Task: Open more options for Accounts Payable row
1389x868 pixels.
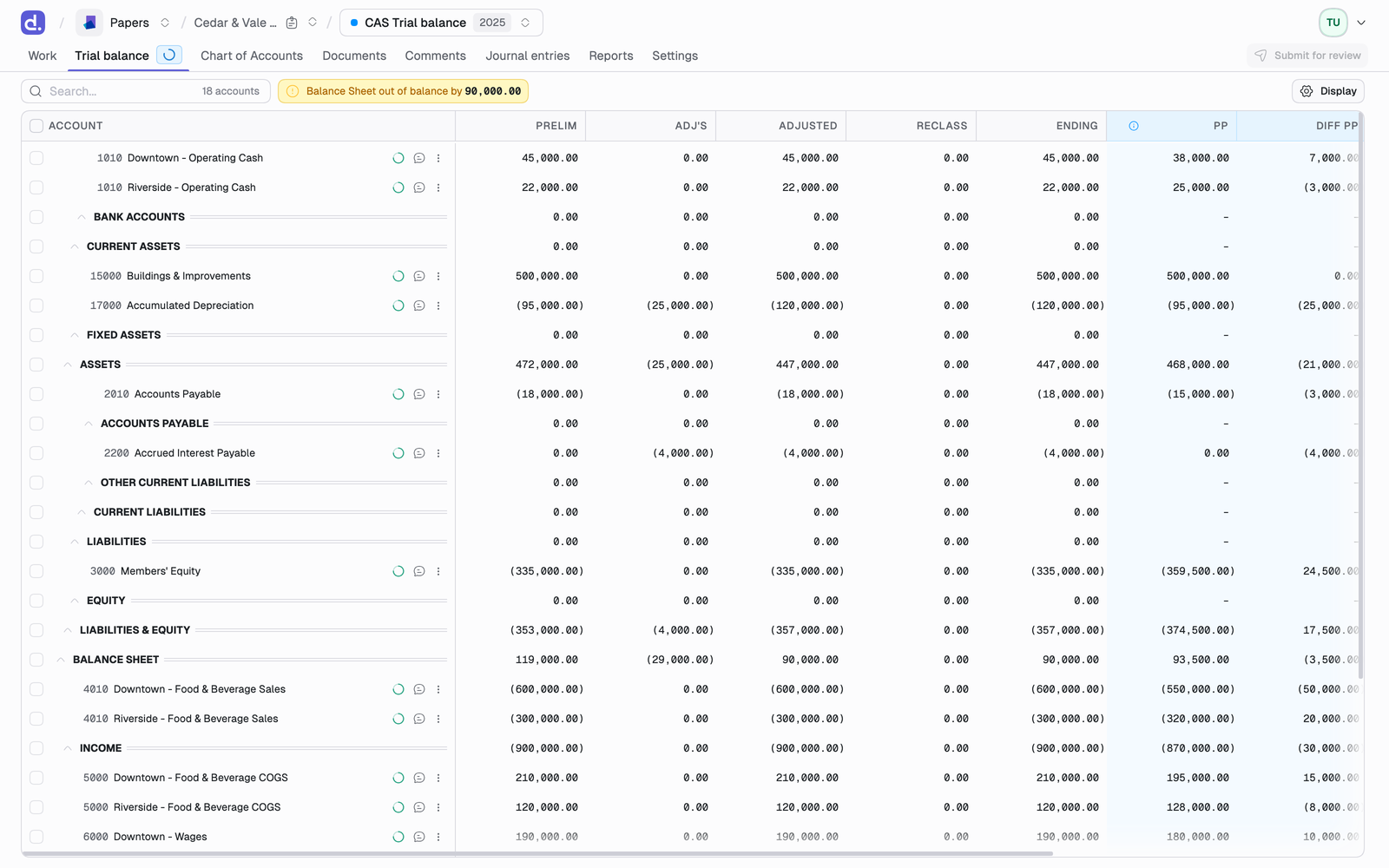Action: [x=438, y=394]
